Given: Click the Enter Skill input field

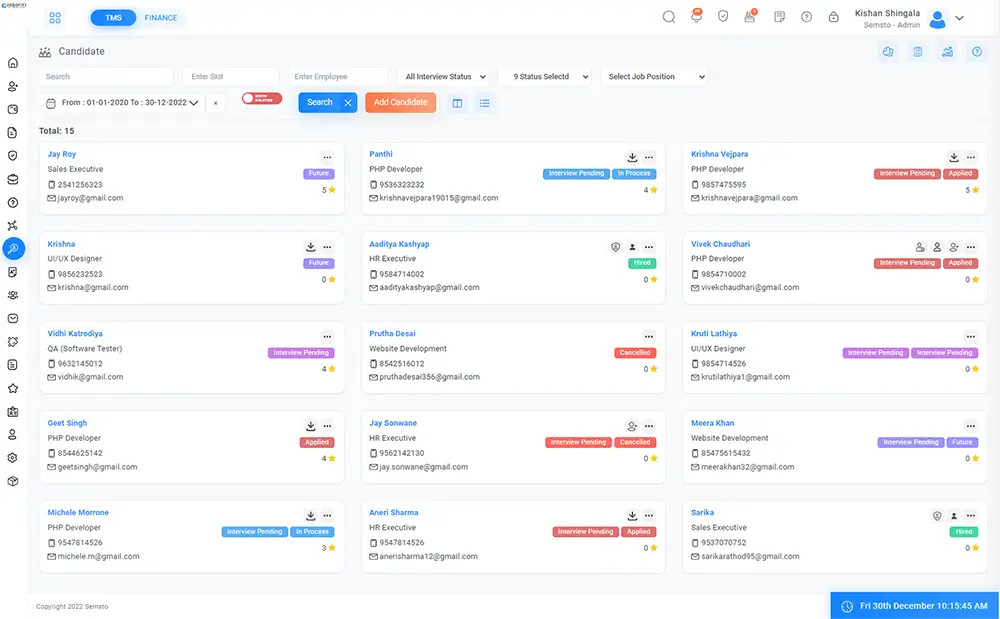Looking at the screenshot, I should pyautogui.click(x=230, y=76).
